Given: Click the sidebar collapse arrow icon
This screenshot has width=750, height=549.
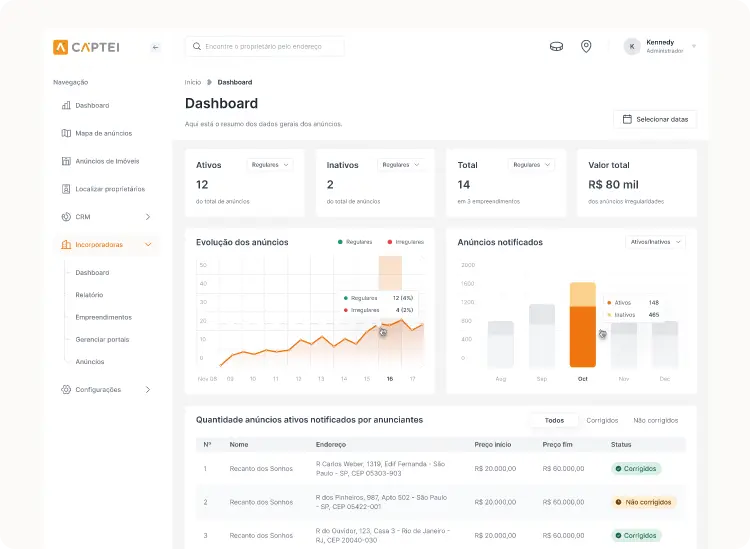Looking at the screenshot, I should tap(155, 47).
